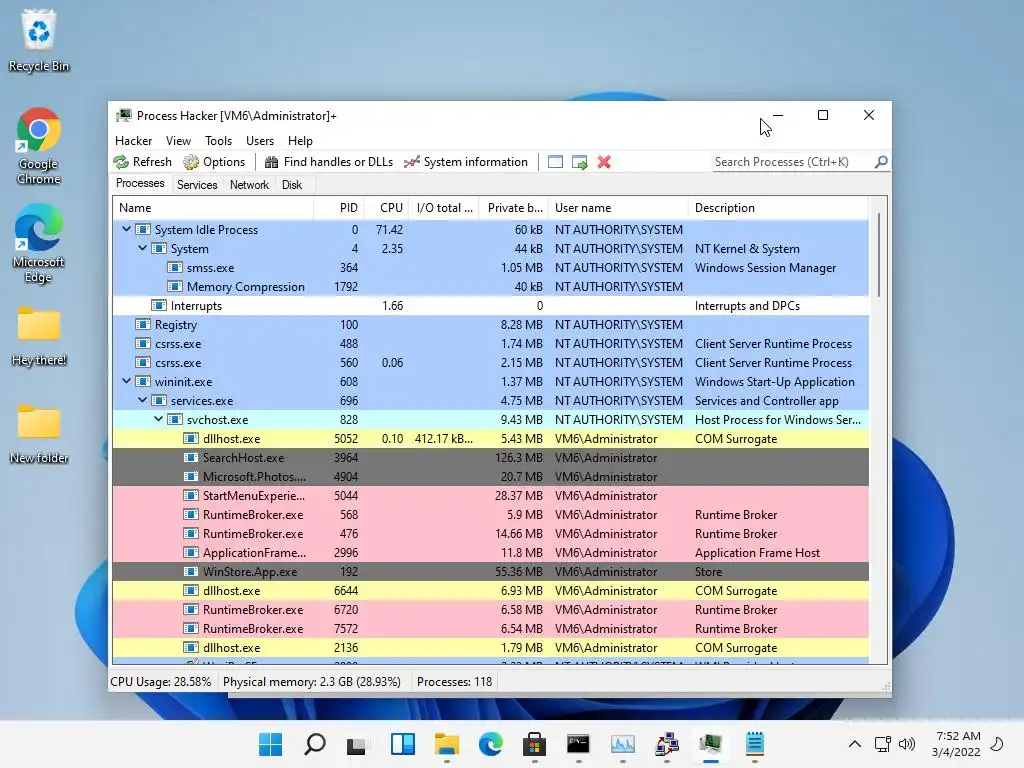Image resolution: width=1024 pixels, height=768 pixels.
Task: Select the Interrupts row
Action: click(x=490, y=306)
